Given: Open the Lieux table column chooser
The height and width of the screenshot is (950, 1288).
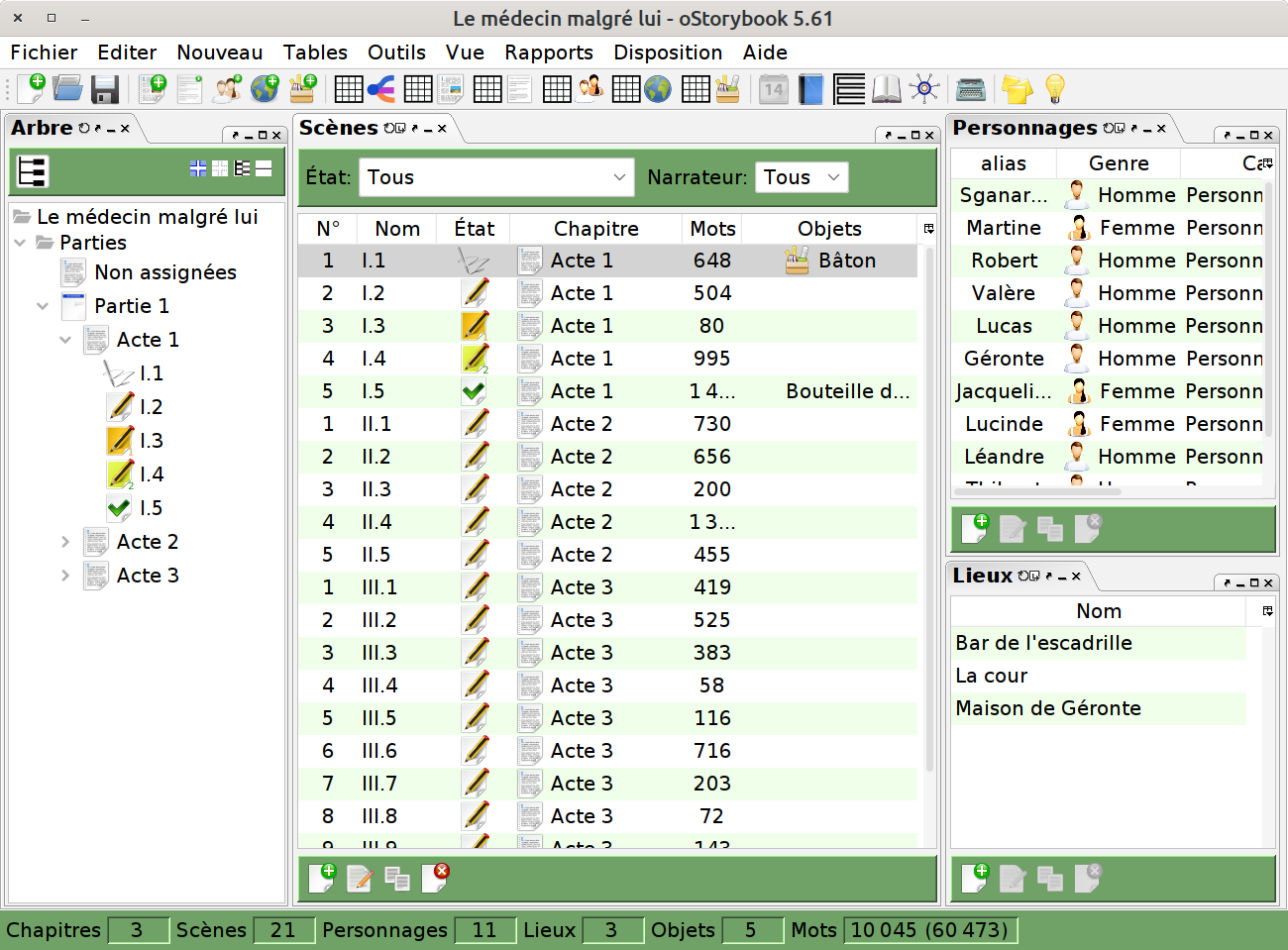Looking at the screenshot, I should point(1267,611).
